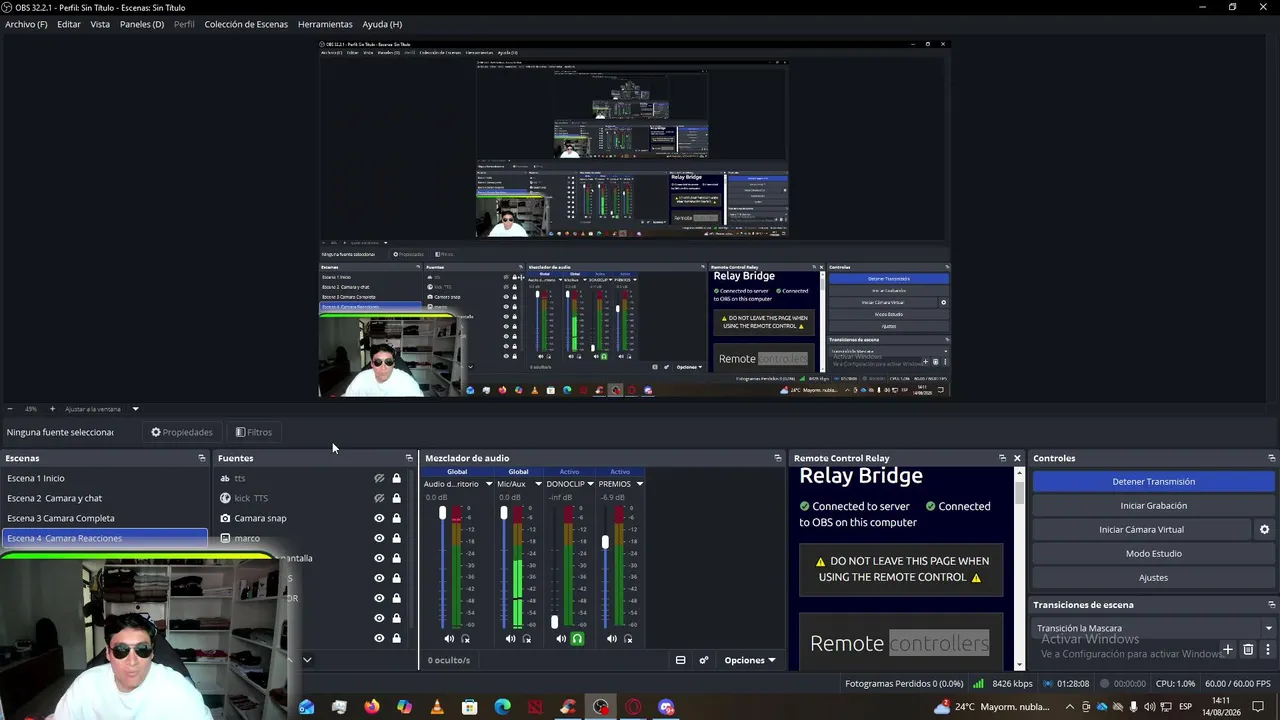
Task: Hide the Camara snap source
Action: (379, 518)
